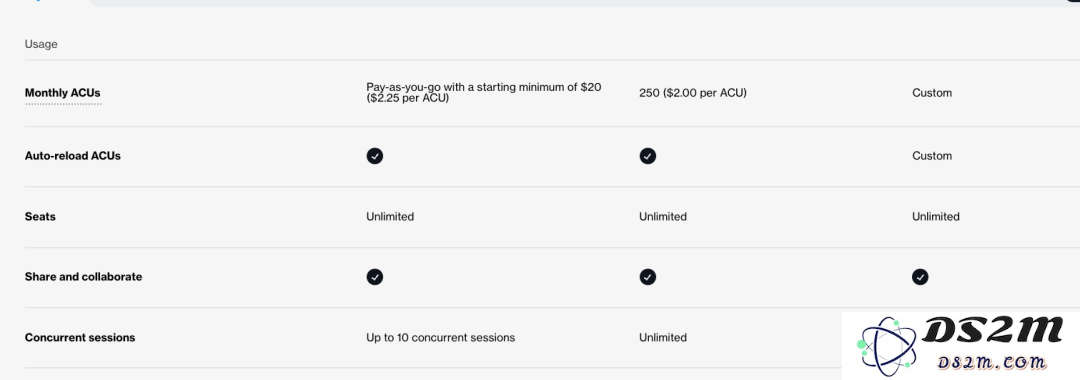Click Unlimited in the Concurrent sessions row
The width and height of the screenshot is (1080, 380).
point(663,337)
